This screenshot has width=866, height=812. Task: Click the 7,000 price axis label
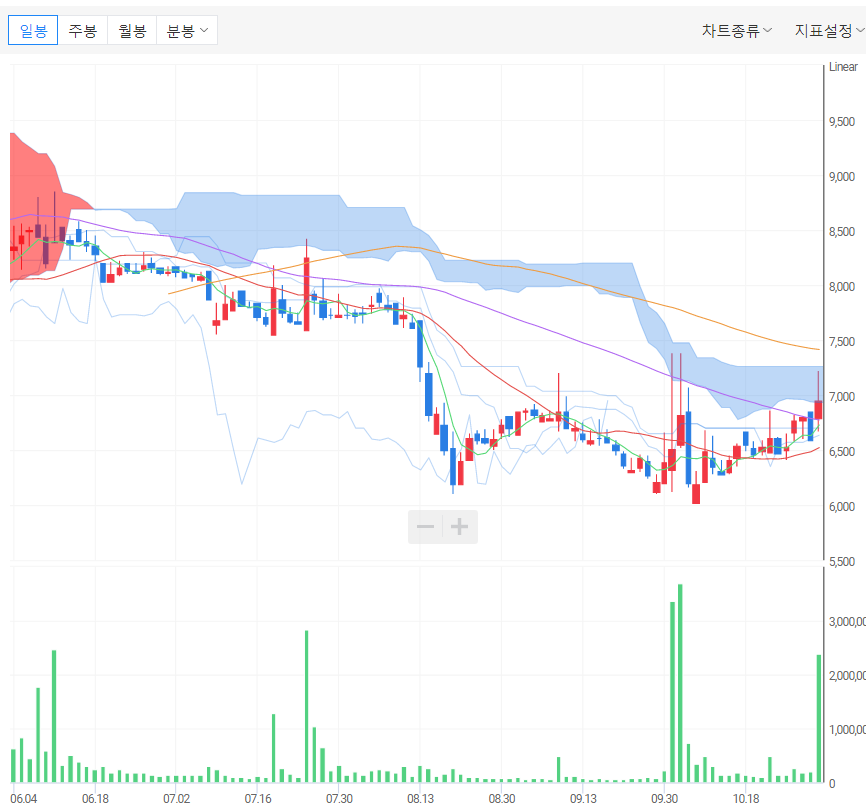842,397
